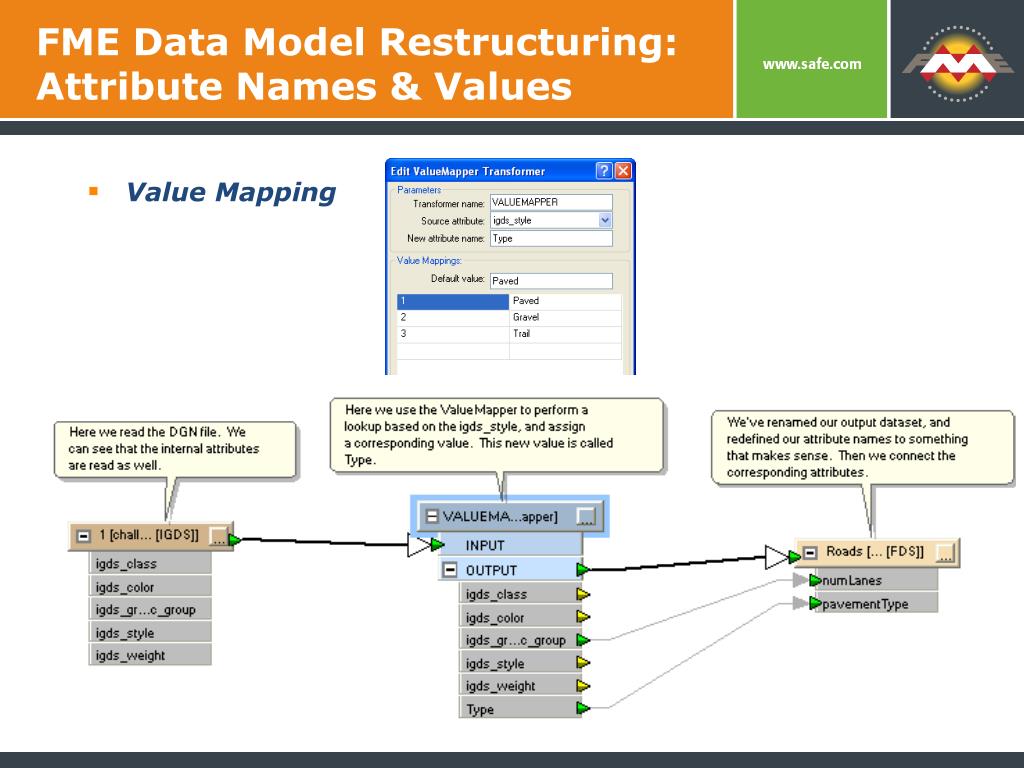
Task: Select the pavementType attribute label
Action: (865, 604)
